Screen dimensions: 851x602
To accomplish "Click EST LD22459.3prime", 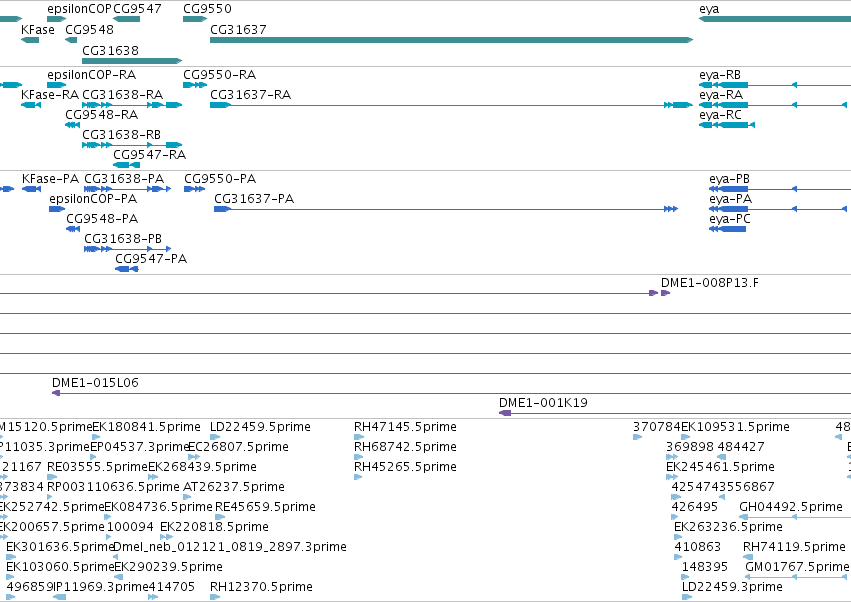I will coord(733,587).
